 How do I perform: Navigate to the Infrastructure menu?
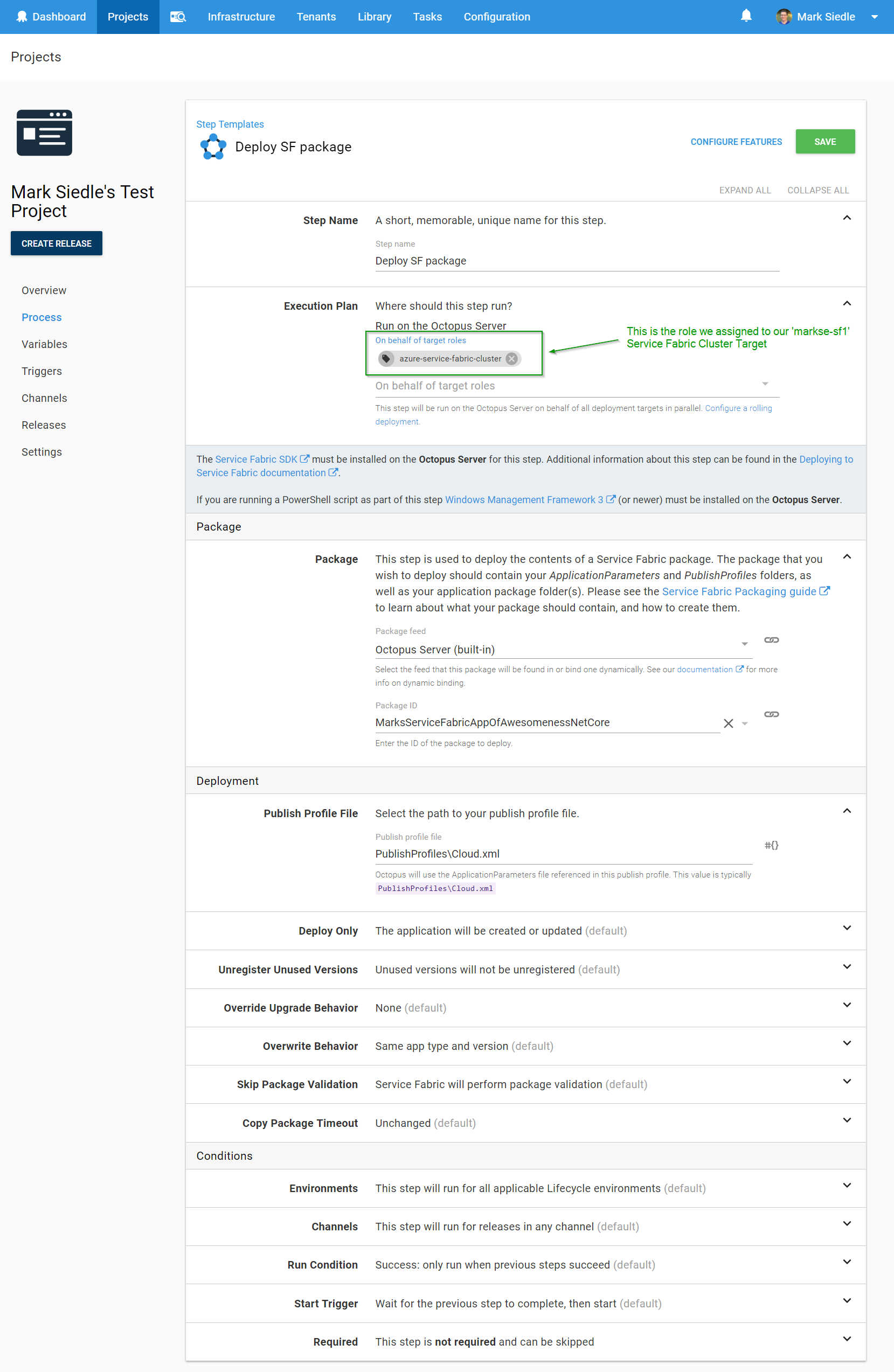point(241,17)
